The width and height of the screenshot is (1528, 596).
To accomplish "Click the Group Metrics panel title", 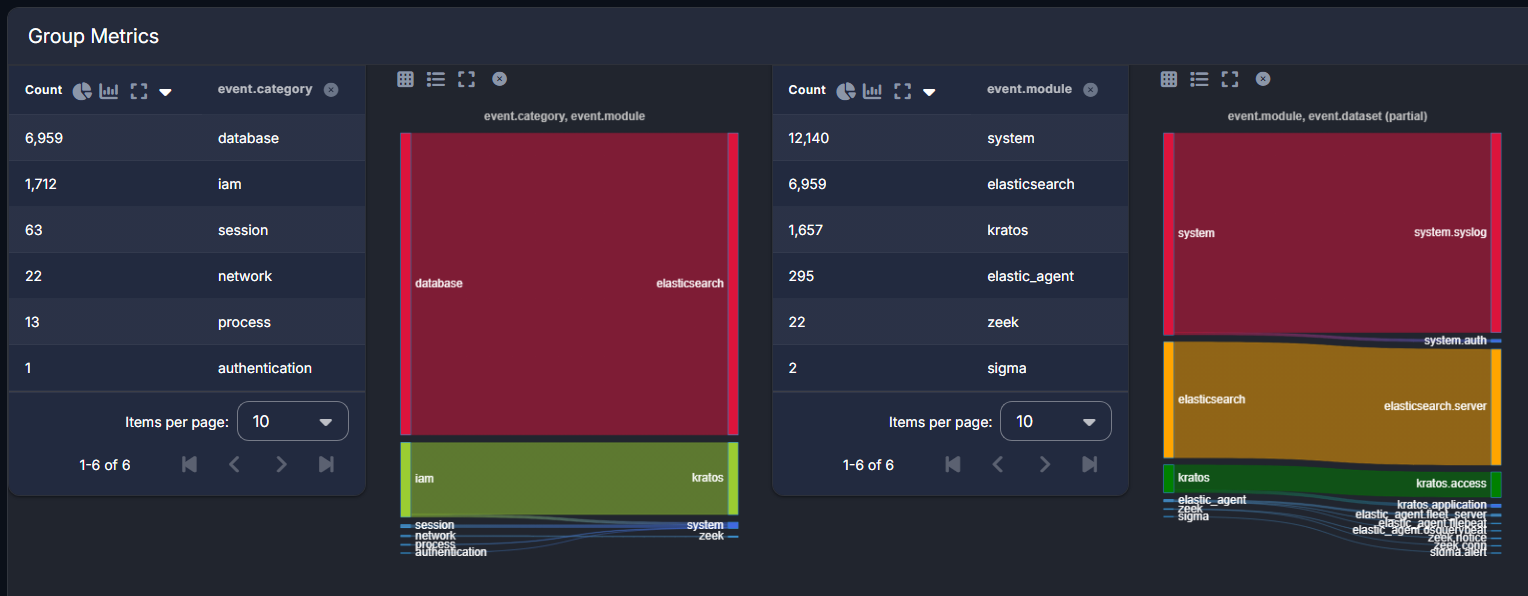I will point(93,36).
